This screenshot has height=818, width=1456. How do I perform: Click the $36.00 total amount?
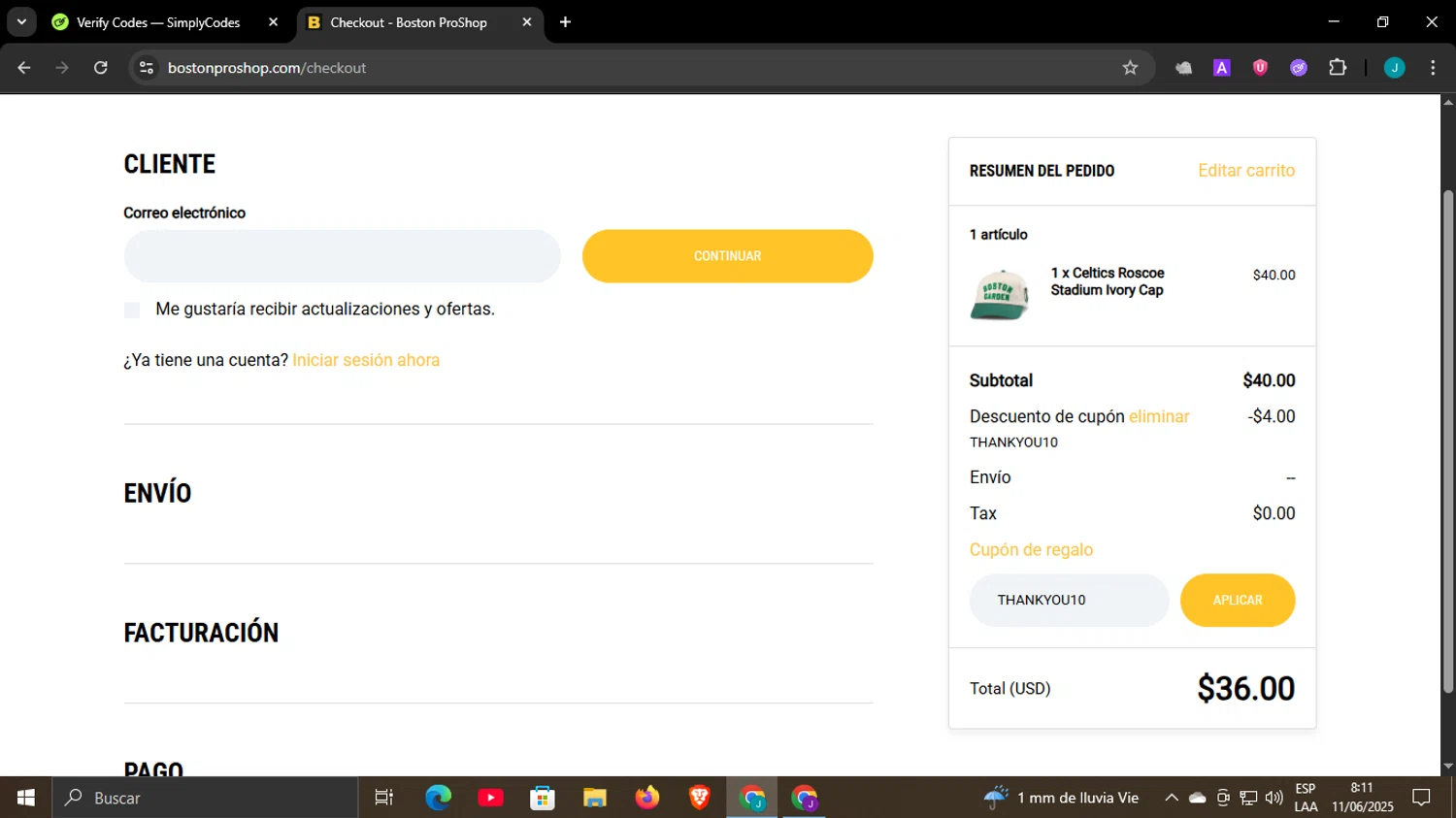(1246, 688)
